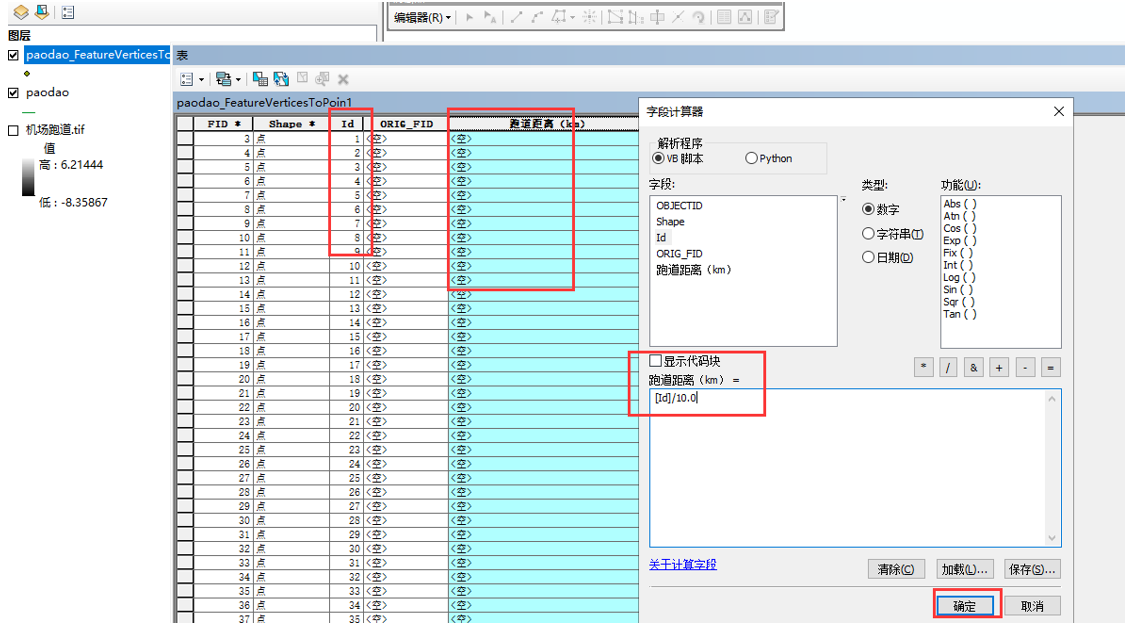Click the Table Options icon
The height and width of the screenshot is (628, 1128).
point(187,79)
